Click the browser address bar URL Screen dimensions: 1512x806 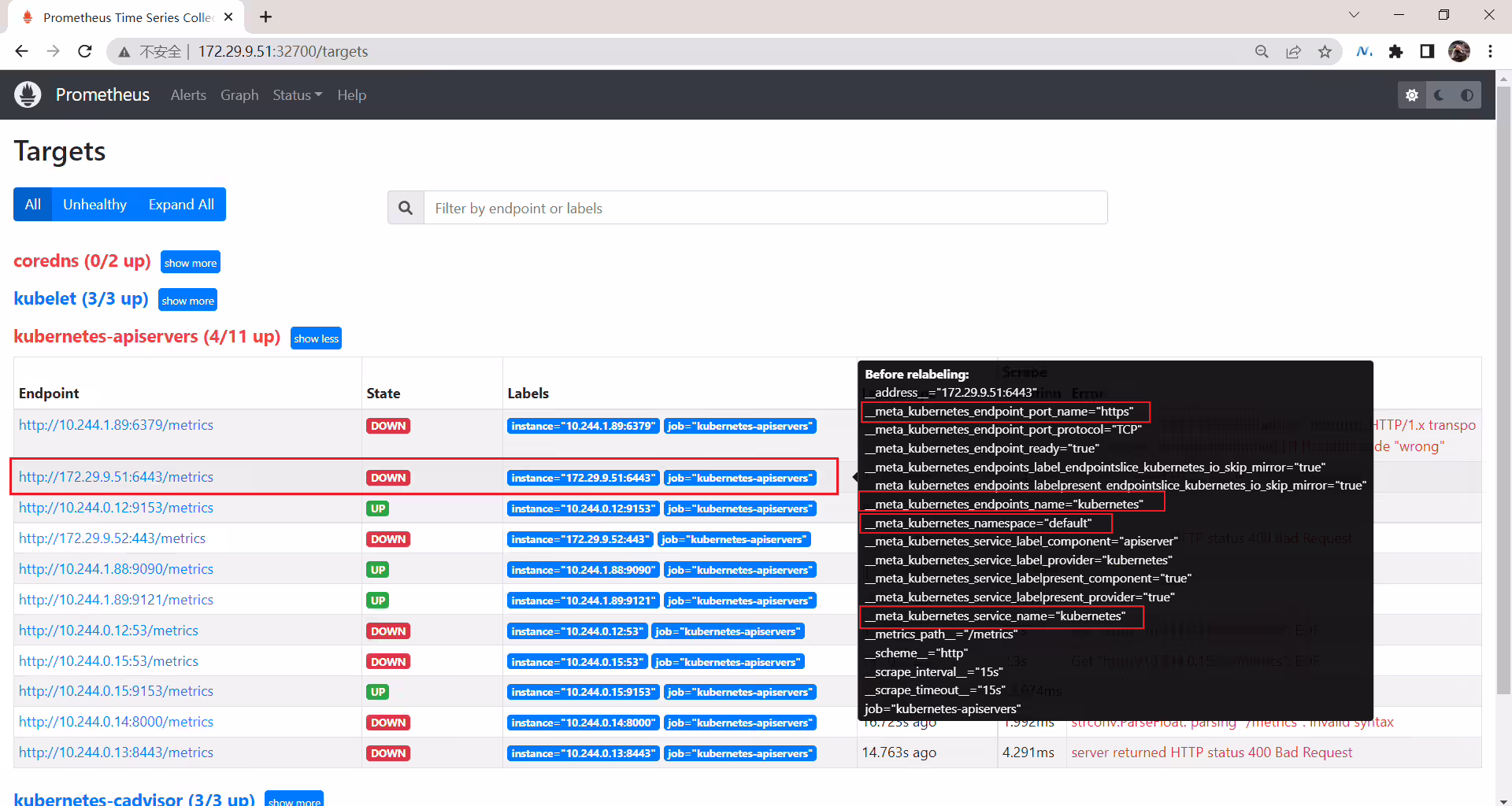click(x=283, y=51)
